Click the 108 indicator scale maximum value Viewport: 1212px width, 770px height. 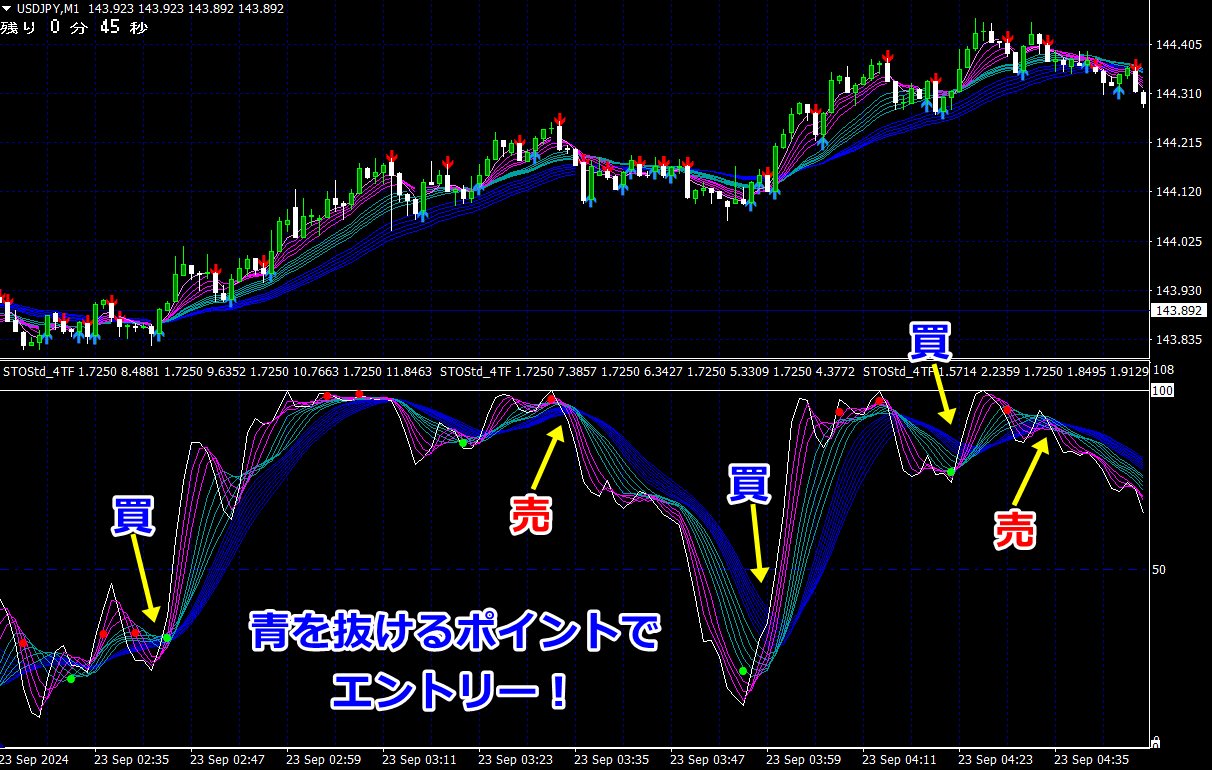tap(1164, 371)
